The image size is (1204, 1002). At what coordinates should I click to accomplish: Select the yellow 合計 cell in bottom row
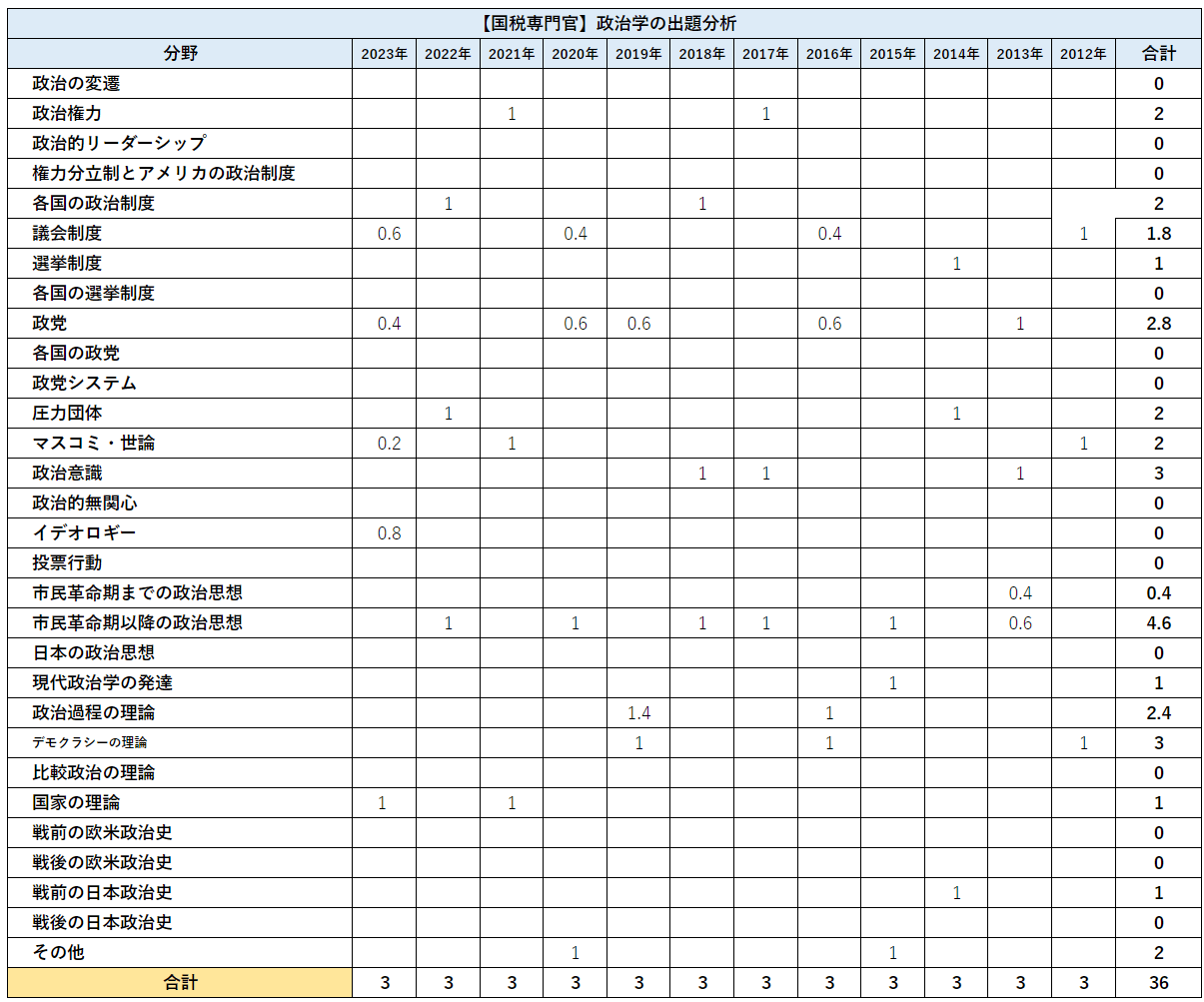pos(180,983)
